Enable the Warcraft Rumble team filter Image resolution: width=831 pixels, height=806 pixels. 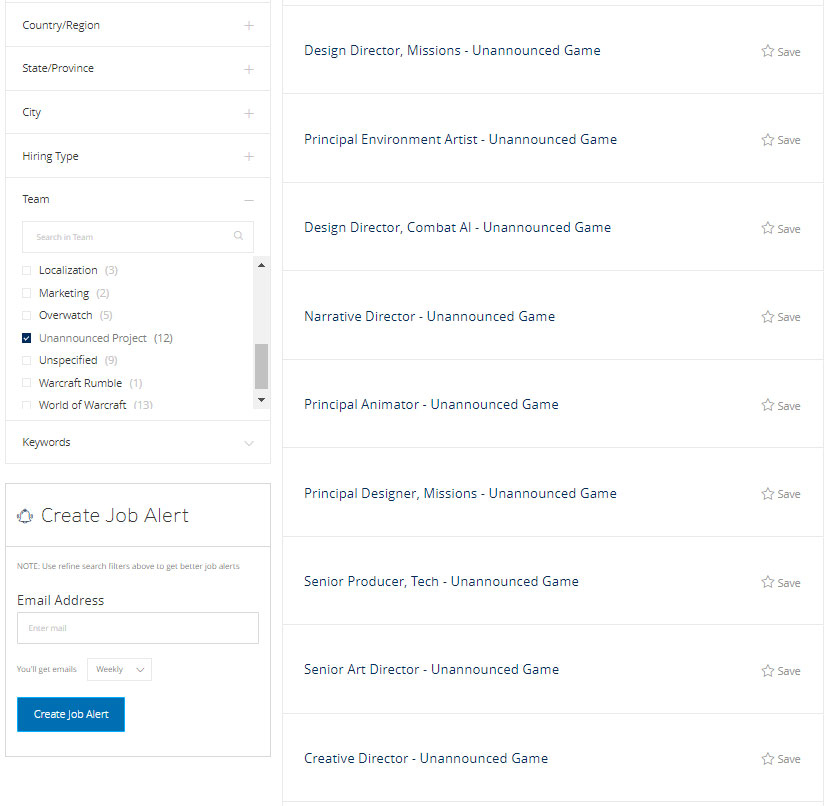pyautogui.click(x=27, y=383)
